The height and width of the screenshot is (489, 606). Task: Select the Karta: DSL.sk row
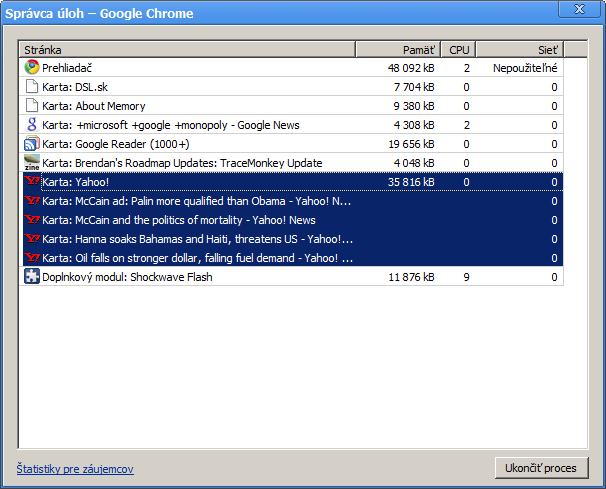click(293, 87)
